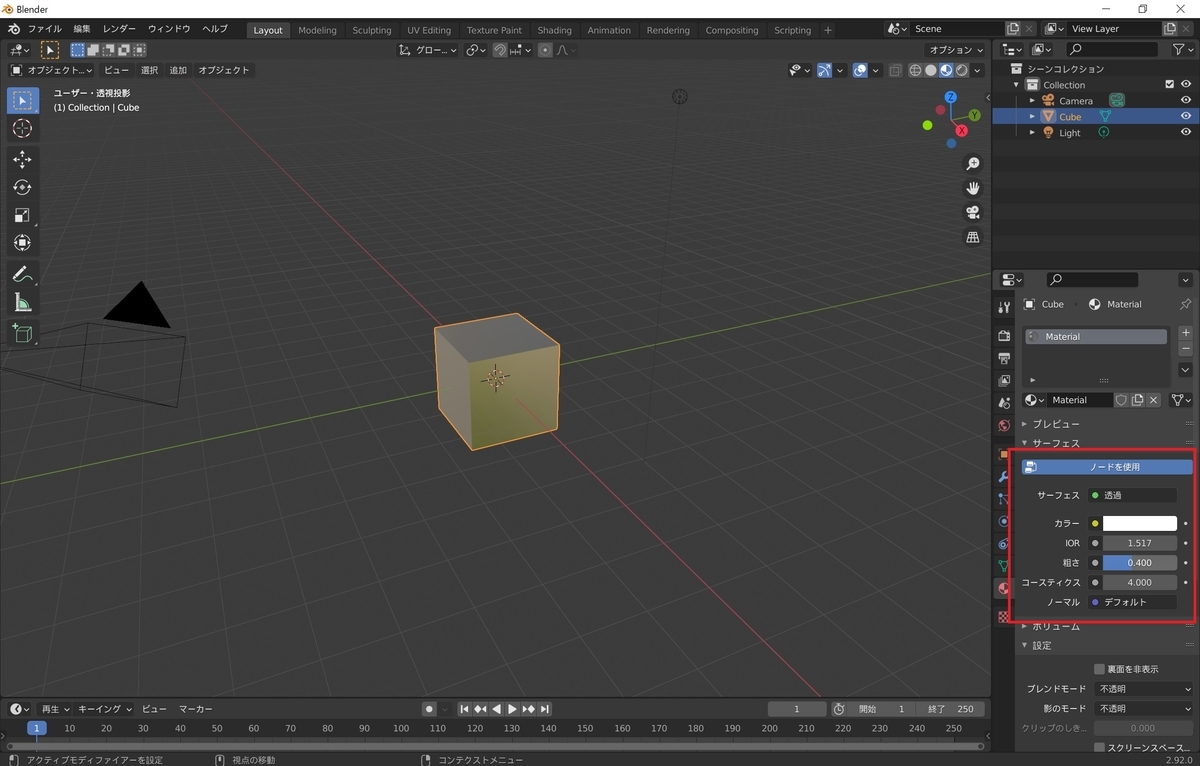This screenshot has height=766, width=1200.
Task: Hide Cube in viewport via eye icon
Action: pyautogui.click(x=1186, y=117)
